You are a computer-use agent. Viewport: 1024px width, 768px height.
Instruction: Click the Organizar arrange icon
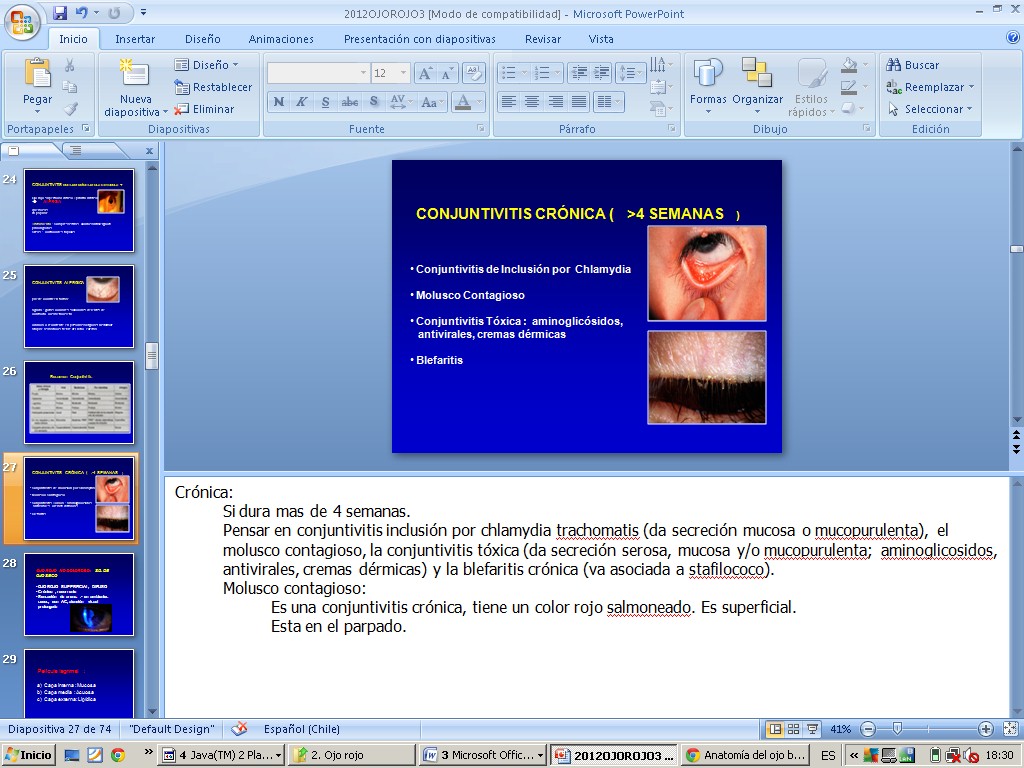pos(757,74)
